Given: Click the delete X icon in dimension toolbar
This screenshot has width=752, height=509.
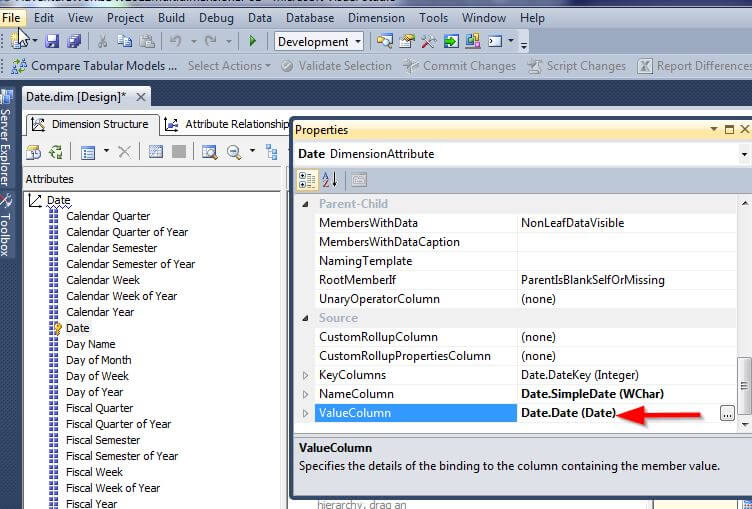Looking at the screenshot, I should (x=124, y=153).
